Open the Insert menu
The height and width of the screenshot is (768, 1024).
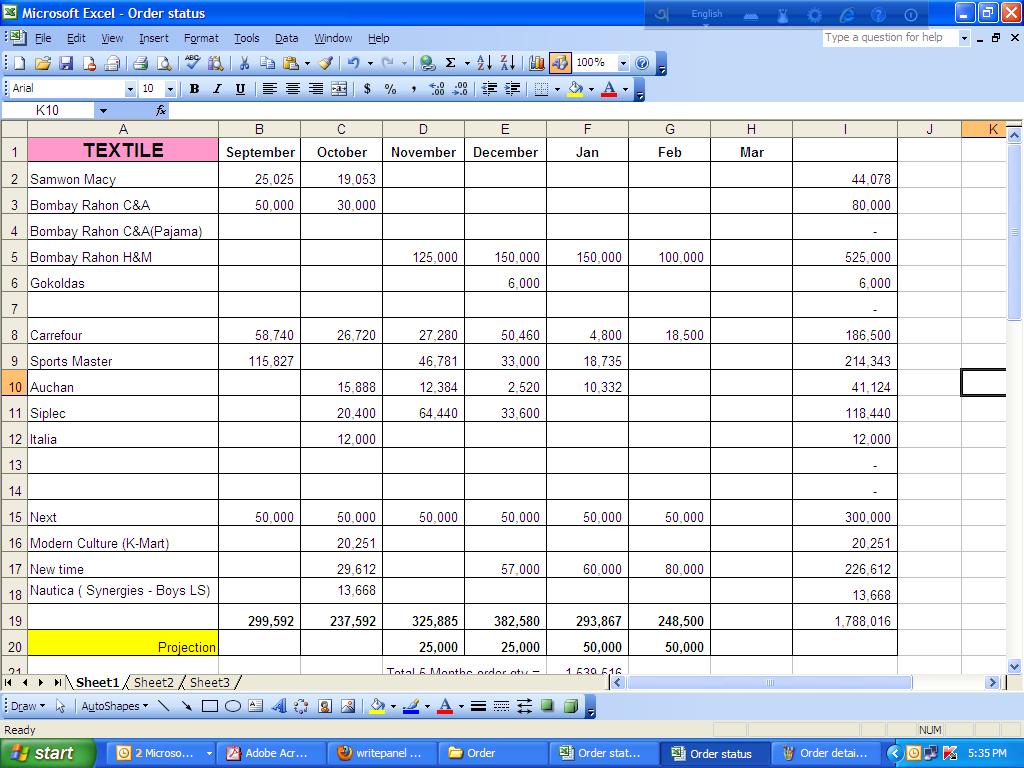point(153,39)
